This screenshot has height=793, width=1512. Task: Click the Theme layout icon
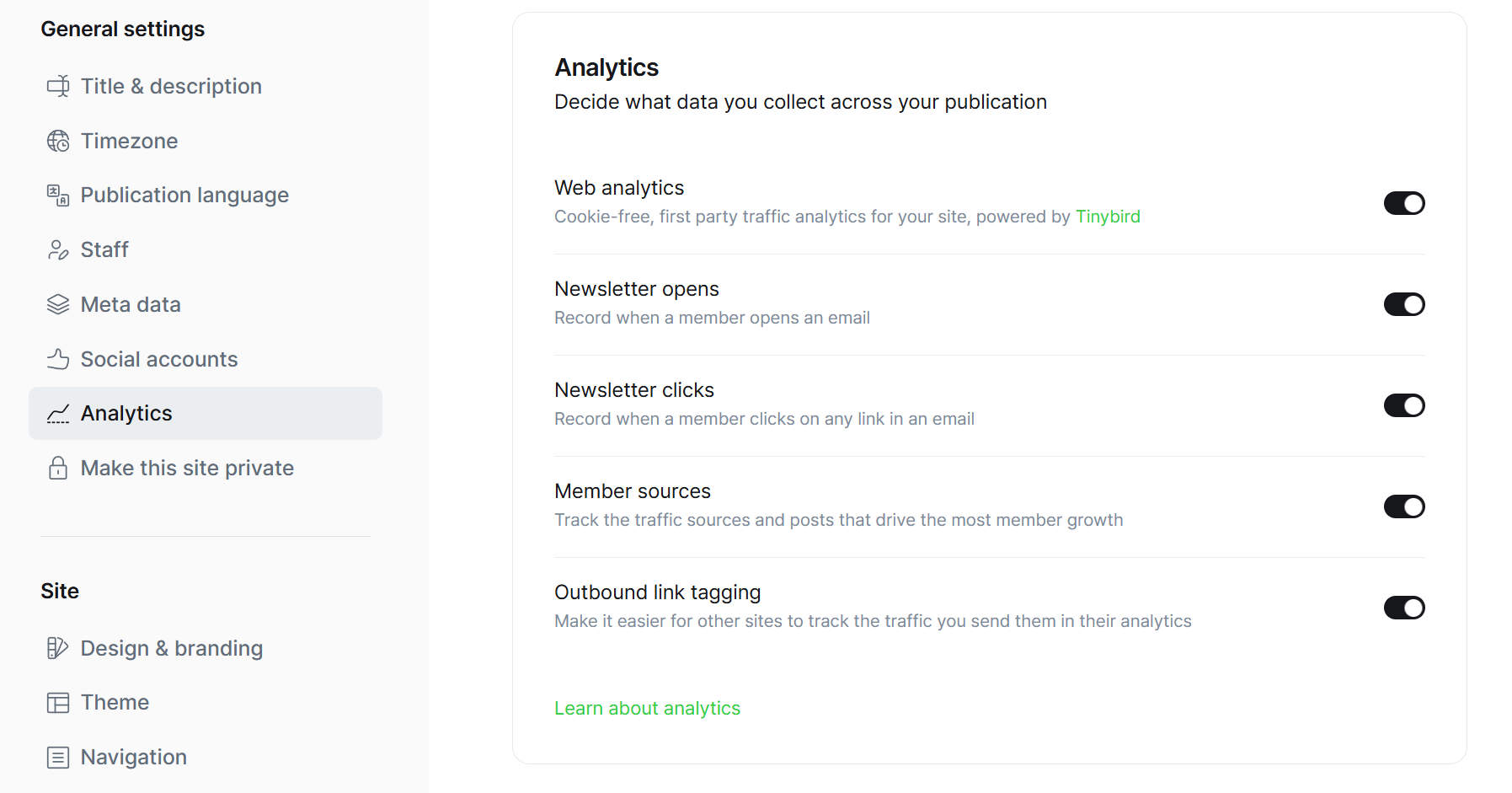point(58,703)
